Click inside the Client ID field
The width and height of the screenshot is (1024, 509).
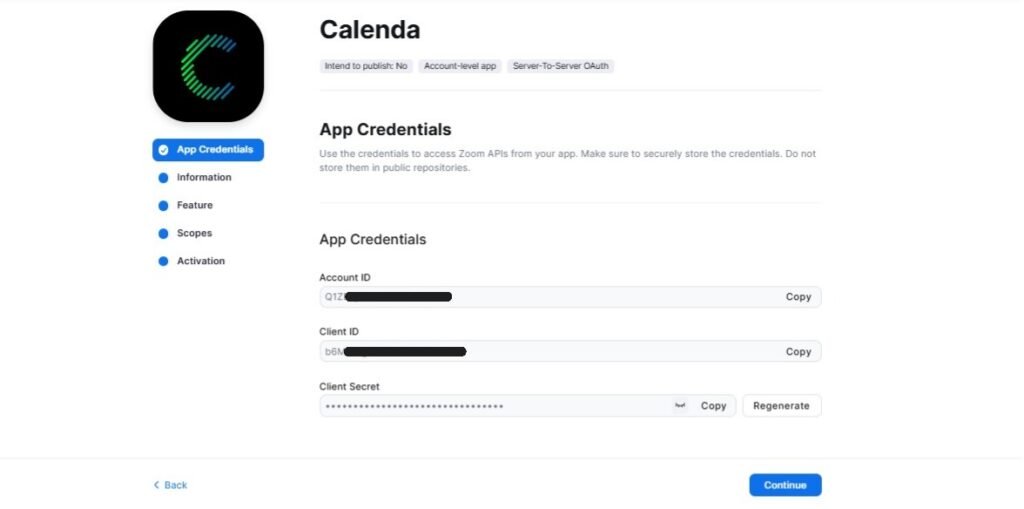tap(600, 352)
